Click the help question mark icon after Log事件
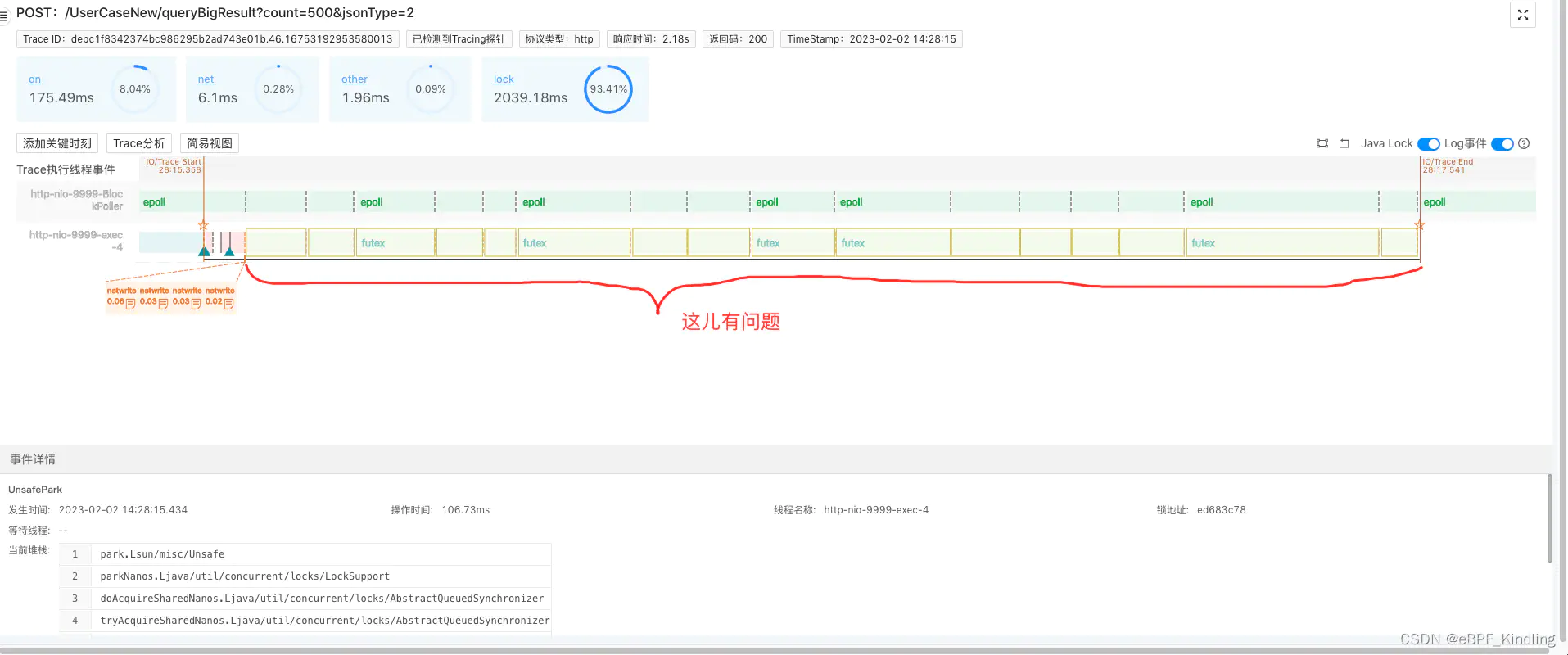This screenshot has width=1568, height=655. [1524, 143]
